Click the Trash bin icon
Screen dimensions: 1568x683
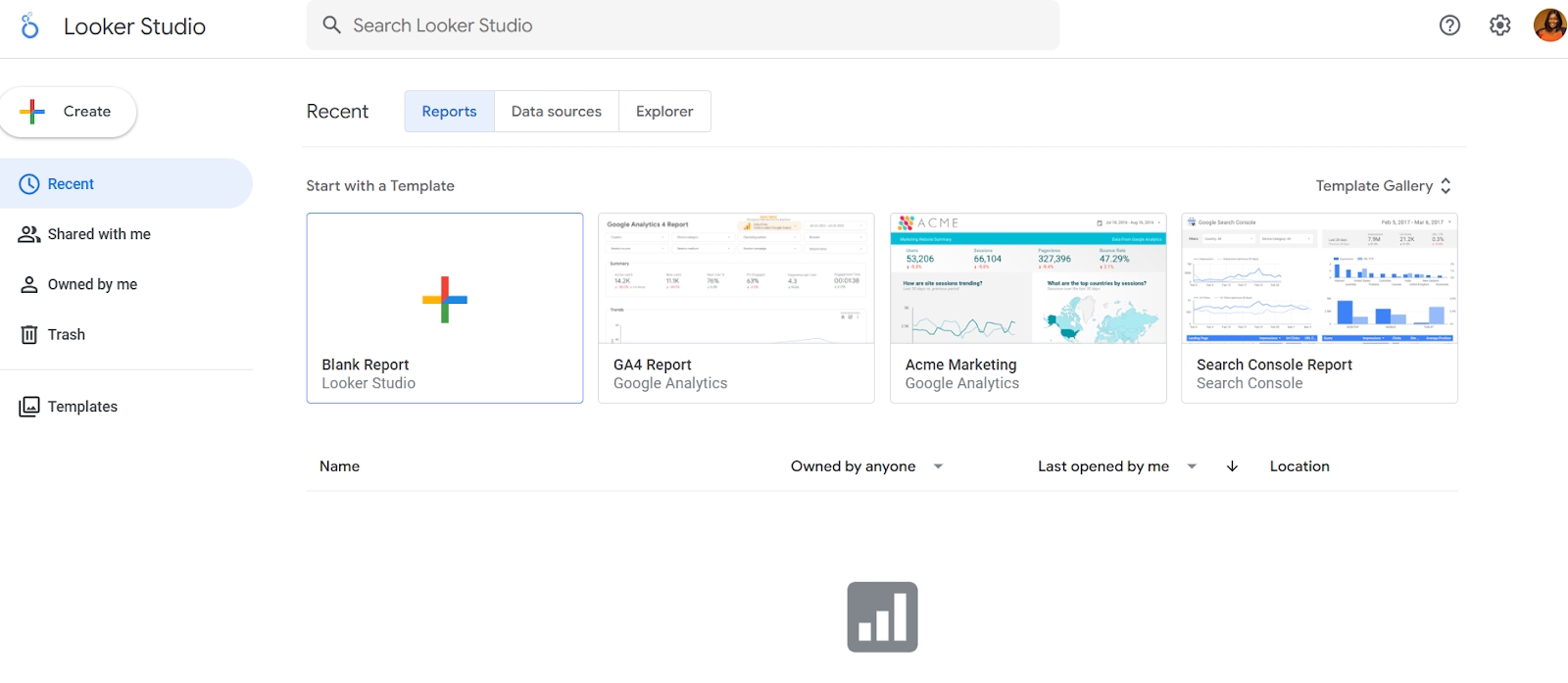coord(29,334)
